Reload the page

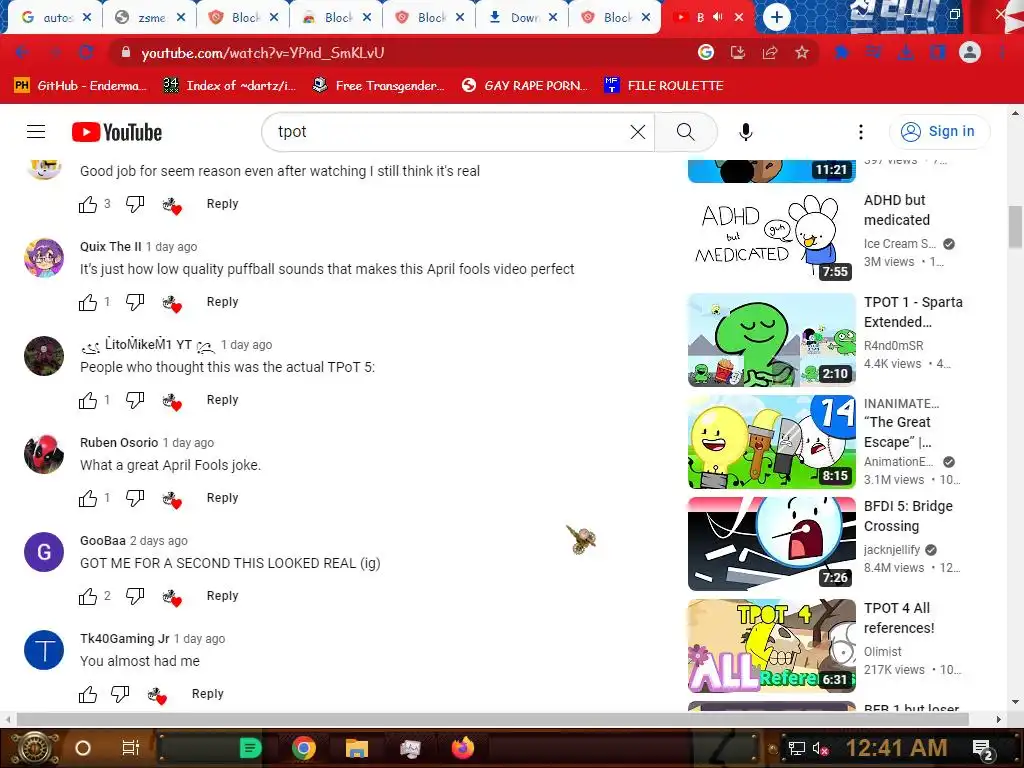pos(86,52)
